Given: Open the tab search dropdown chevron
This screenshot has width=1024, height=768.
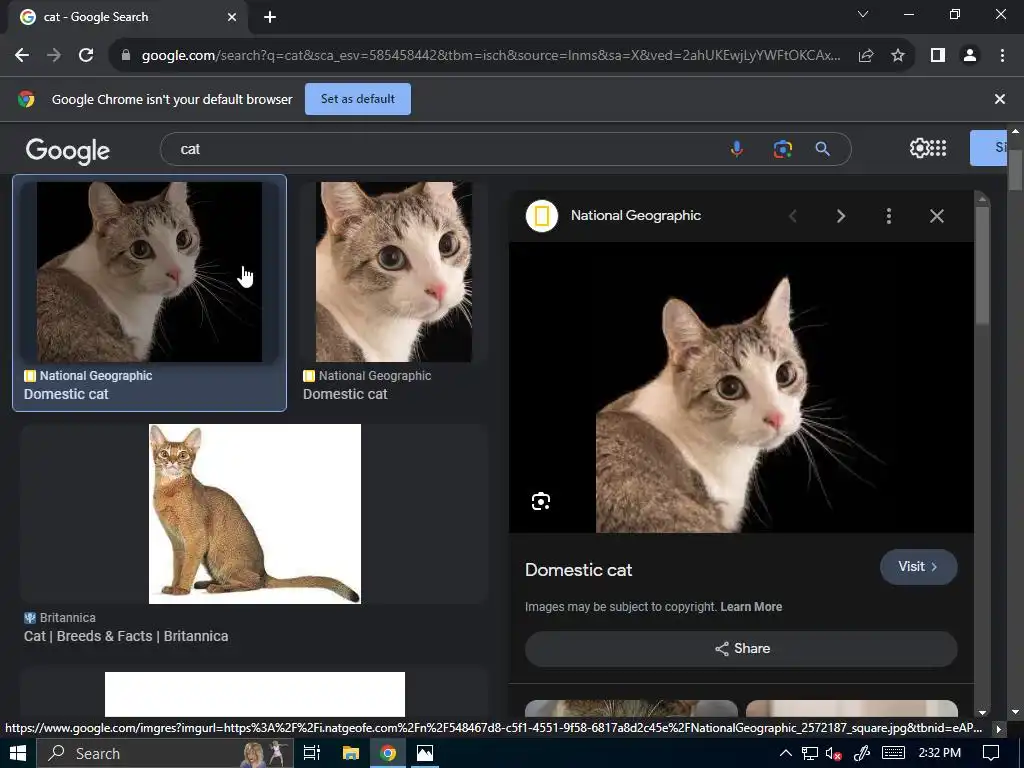Looking at the screenshot, I should point(863,14).
